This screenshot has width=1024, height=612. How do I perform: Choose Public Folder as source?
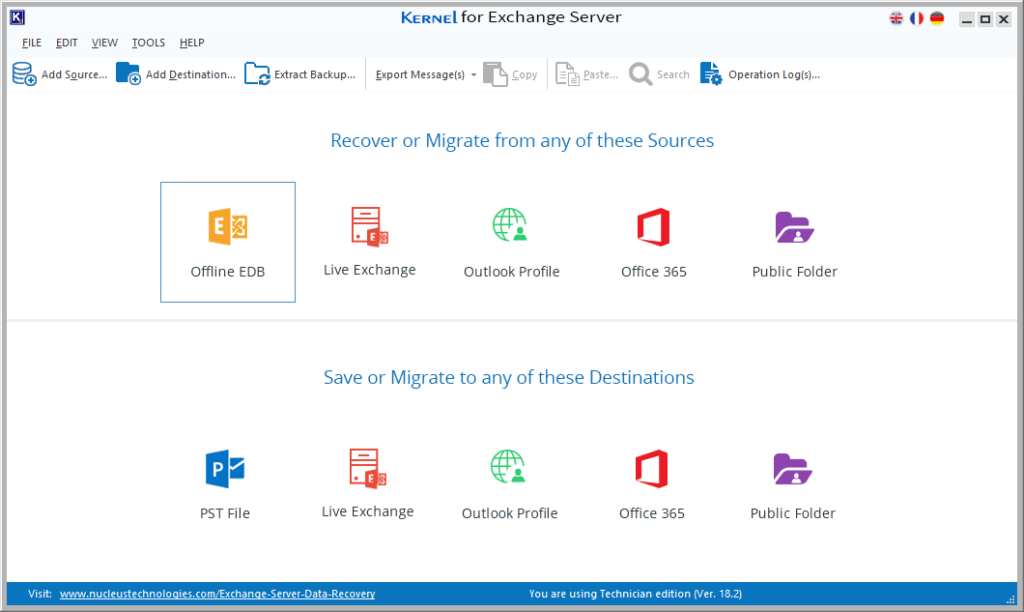(x=794, y=242)
